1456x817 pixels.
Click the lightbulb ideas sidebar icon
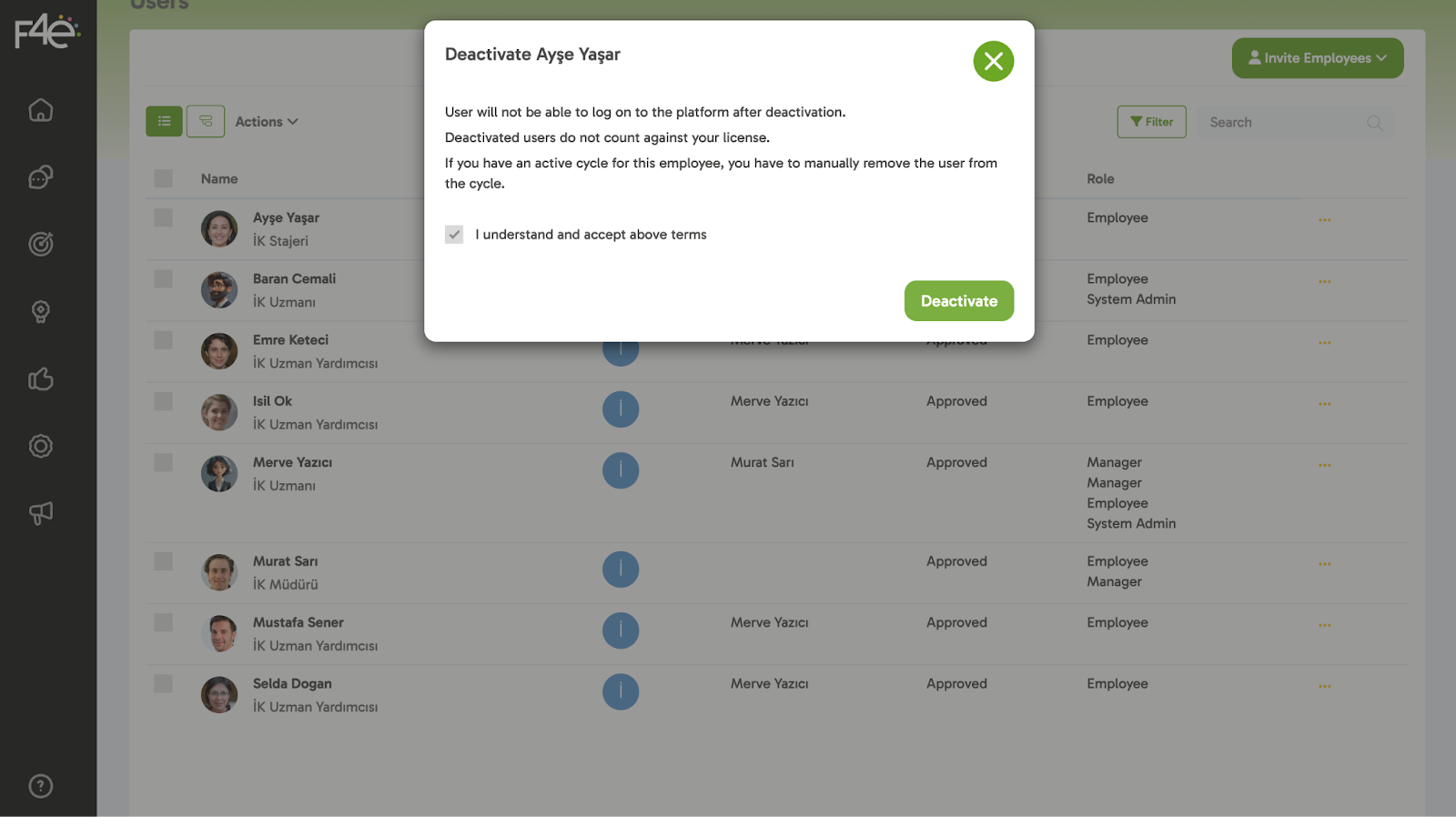coord(41,311)
